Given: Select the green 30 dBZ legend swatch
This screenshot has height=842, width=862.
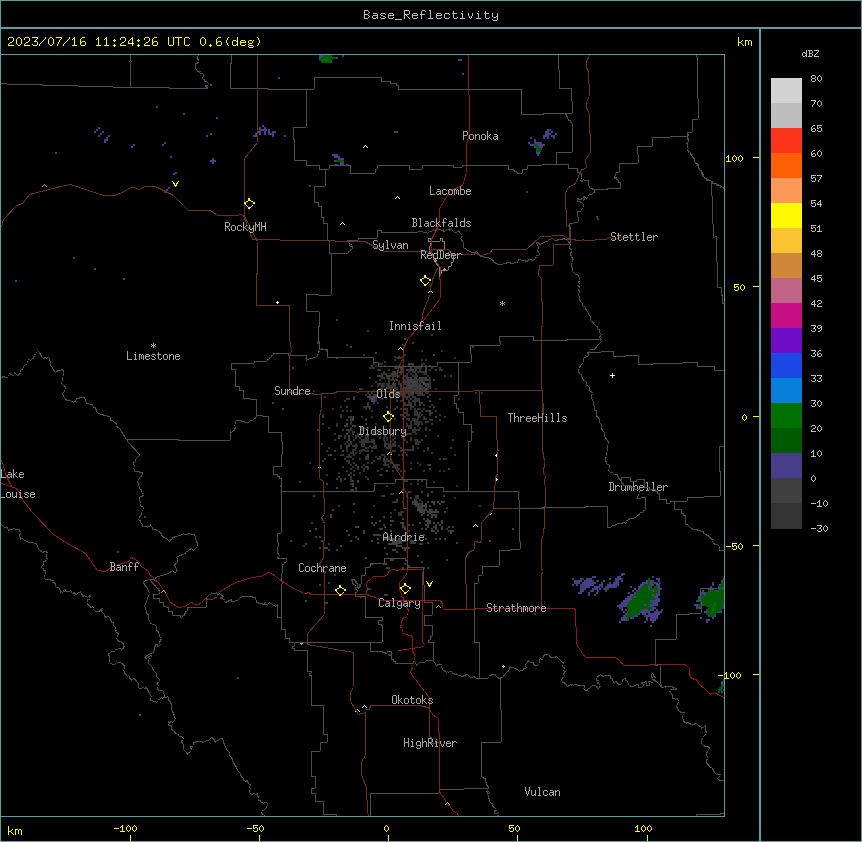Looking at the screenshot, I should coord(786,416).
